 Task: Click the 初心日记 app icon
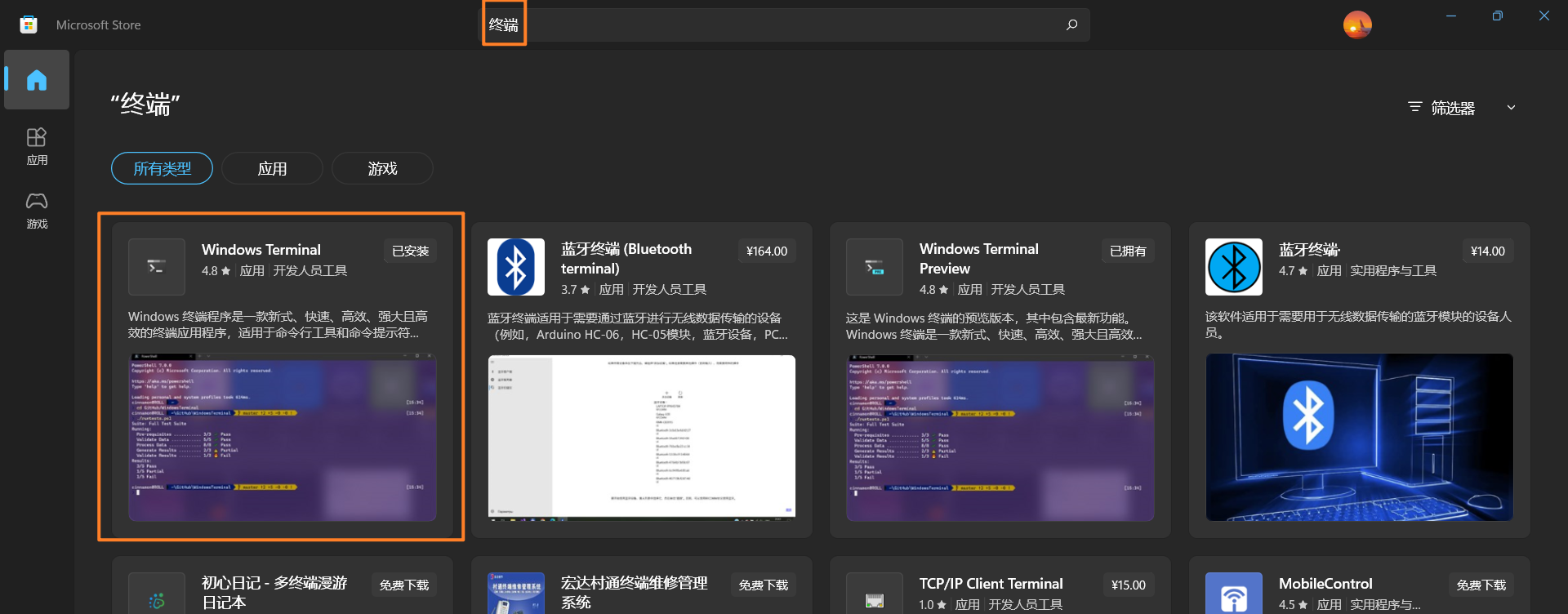click(x=157, y=594)
